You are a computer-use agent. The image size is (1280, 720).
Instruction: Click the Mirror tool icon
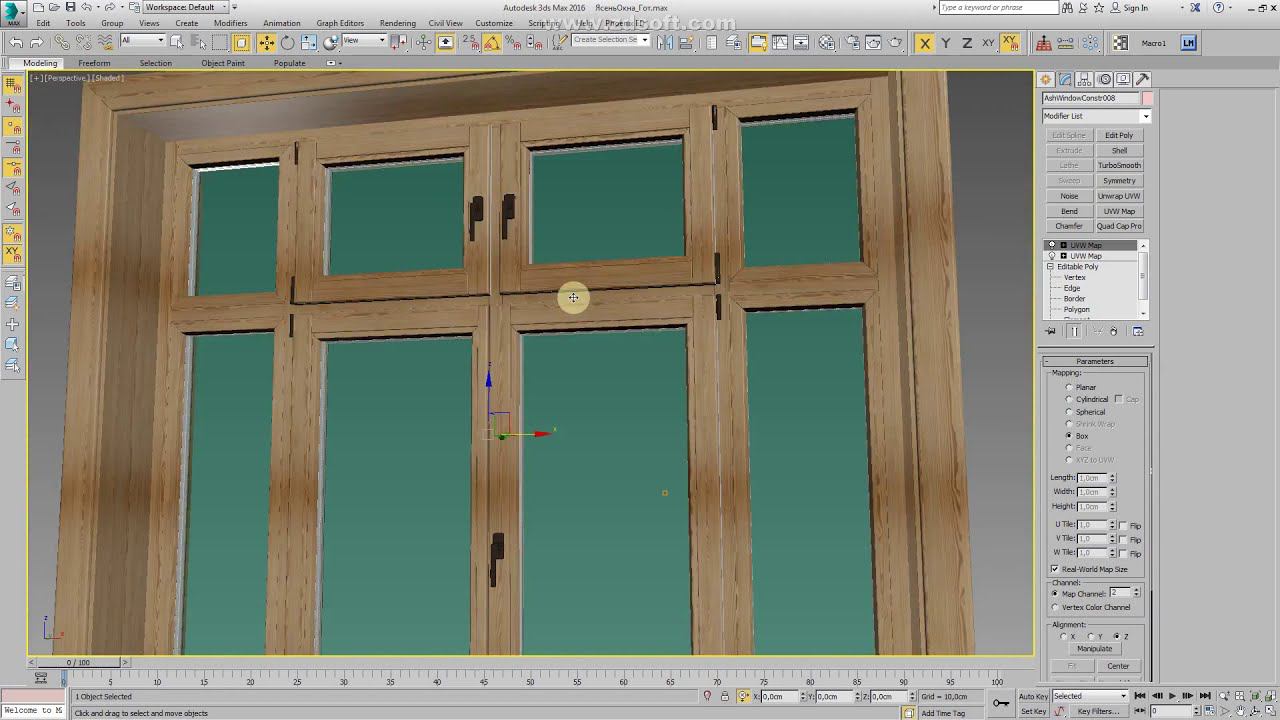665,43
